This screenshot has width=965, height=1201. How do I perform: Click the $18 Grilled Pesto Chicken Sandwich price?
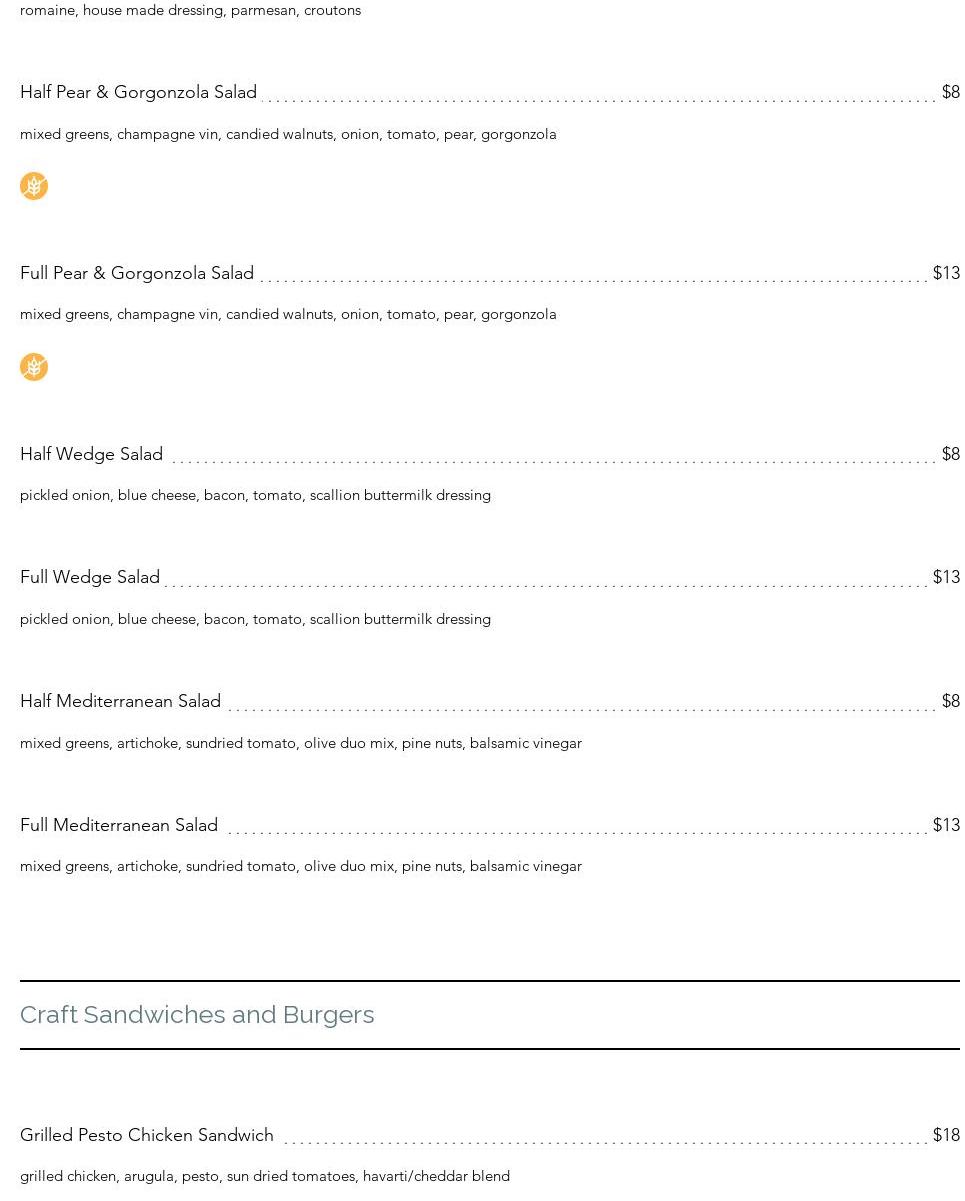pos(946,1135)
